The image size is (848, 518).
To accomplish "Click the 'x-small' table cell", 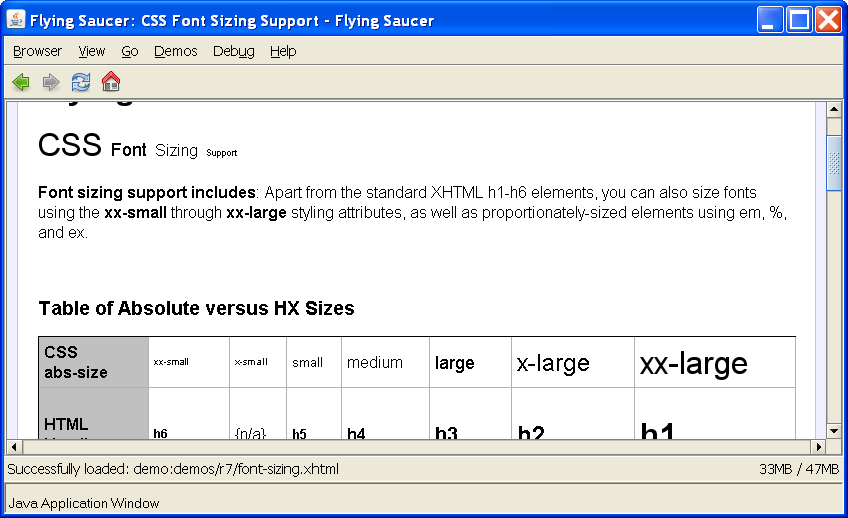I will 258,362.
